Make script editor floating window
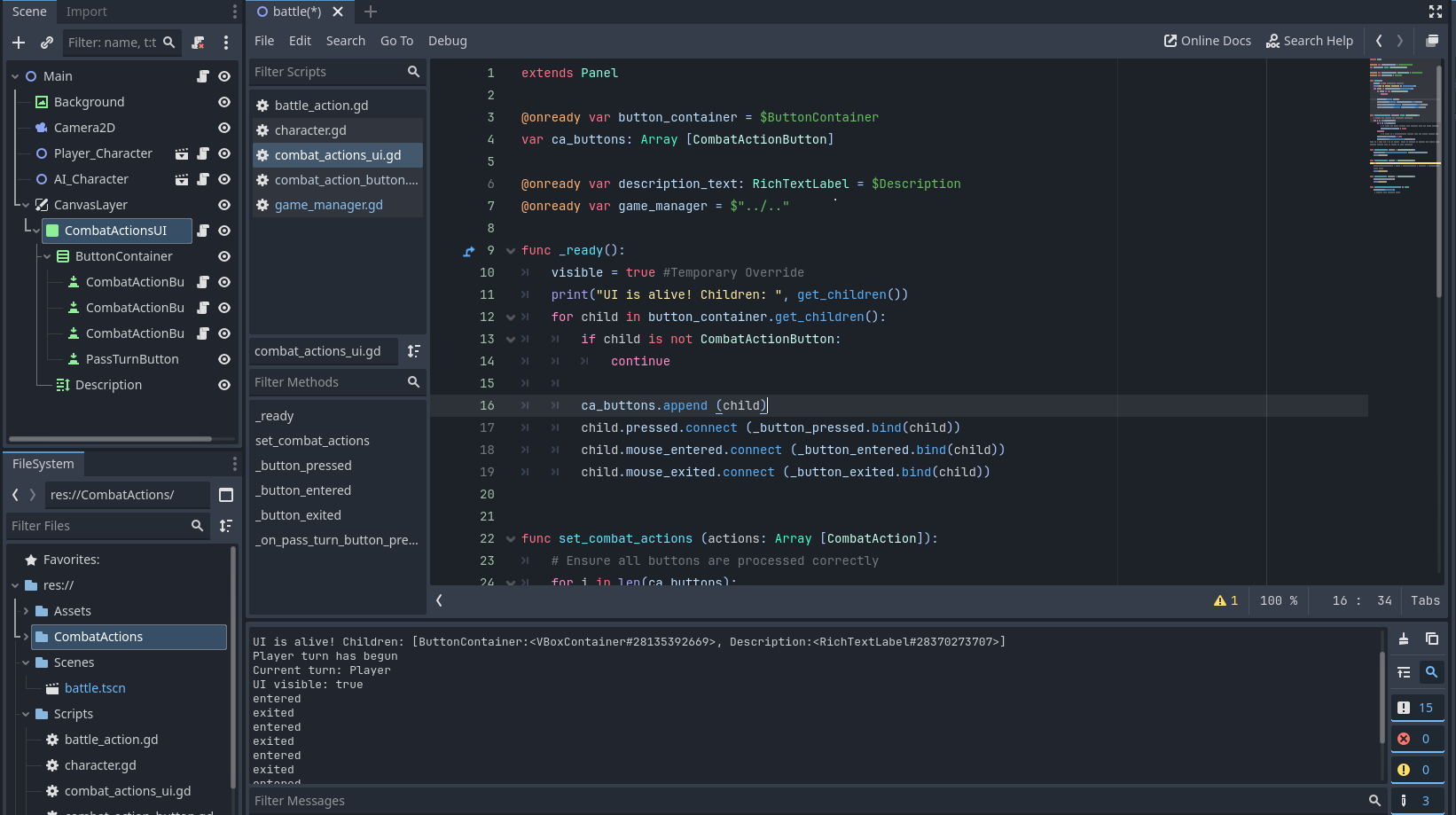Image resolution: width=1456 pixels, height=815 pixels. tap(1432, 41)
